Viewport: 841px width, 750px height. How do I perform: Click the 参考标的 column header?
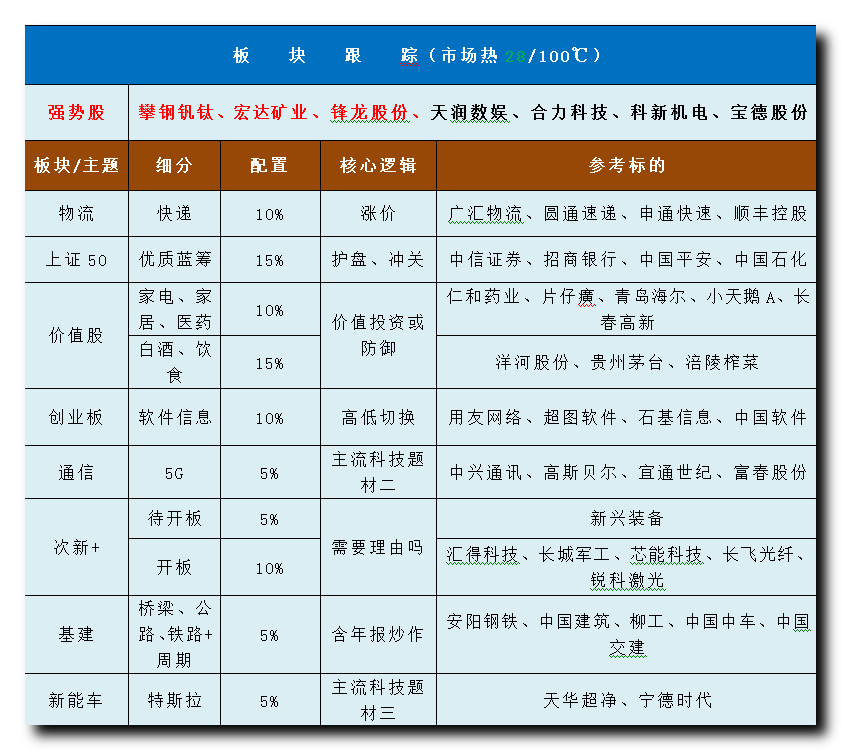(627, 166)
